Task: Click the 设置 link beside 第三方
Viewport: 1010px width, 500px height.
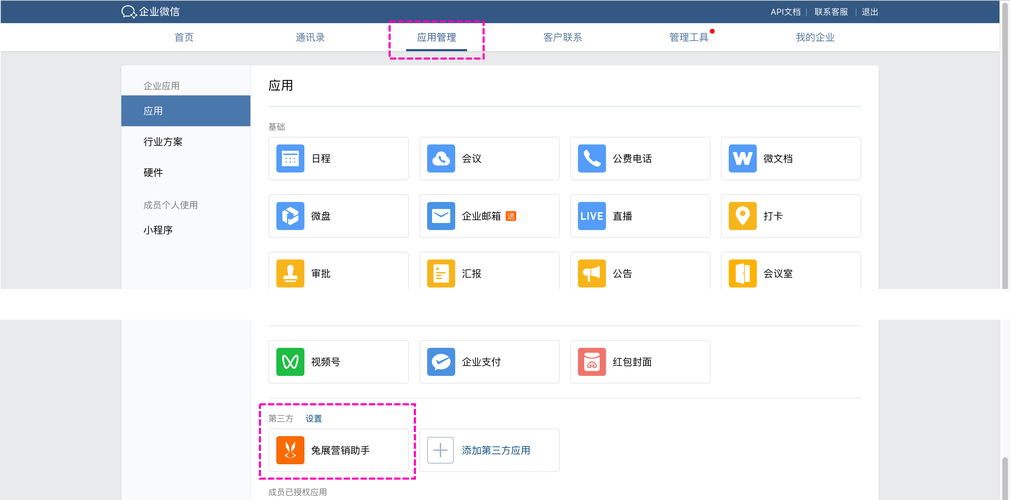Action: click(x=314, y=418)
